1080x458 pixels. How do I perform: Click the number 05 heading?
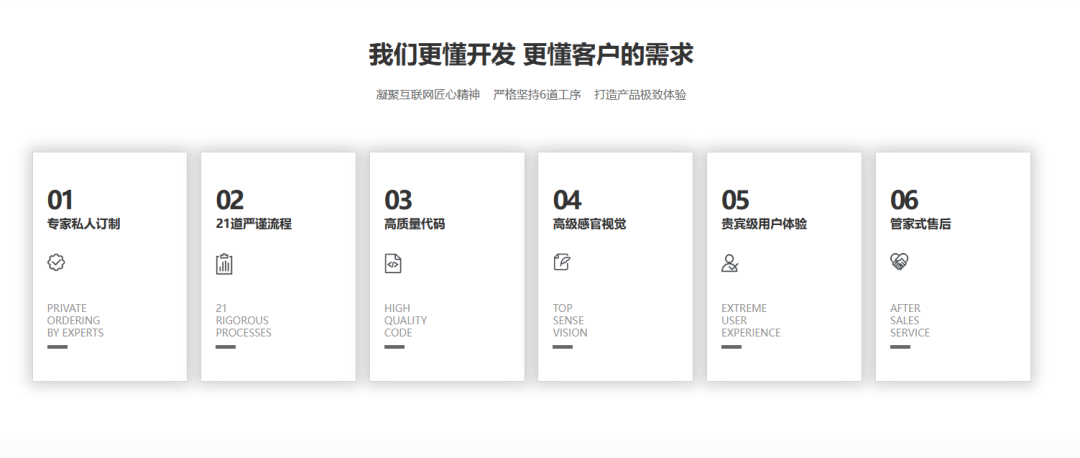click(735, 200)
